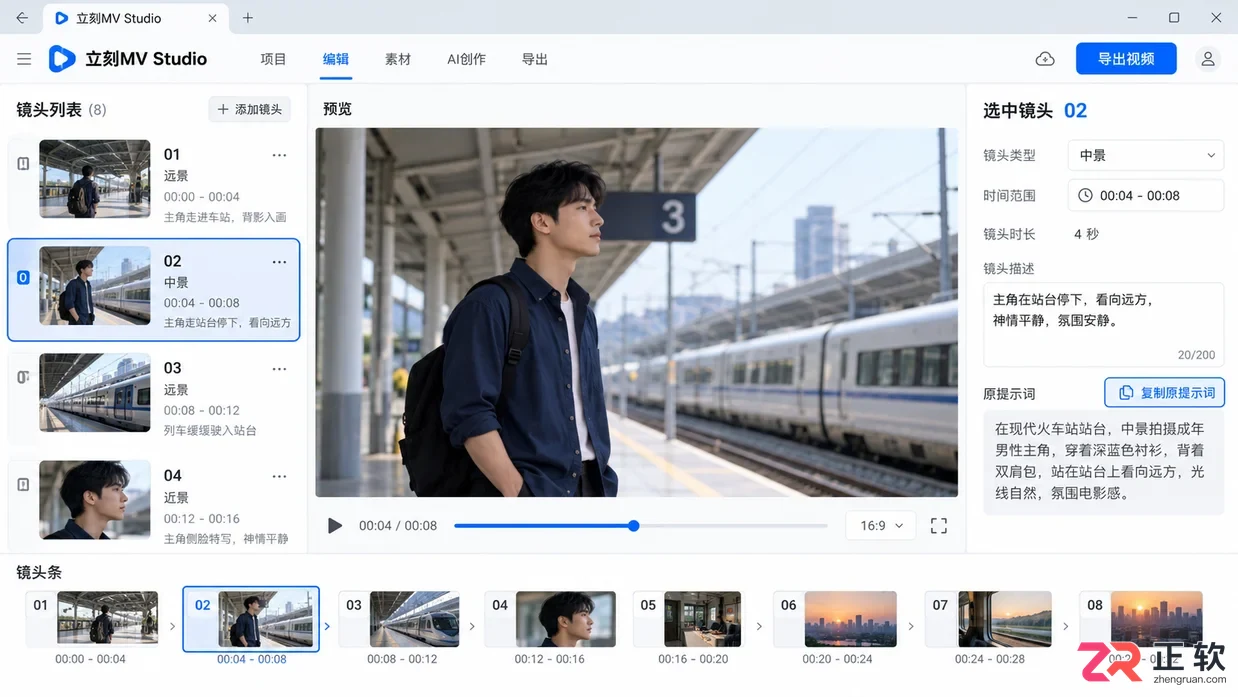The image size is (1238, 697).
Task: Select shot 03 train thumbnail in shot list
Action: click(95, 393)
